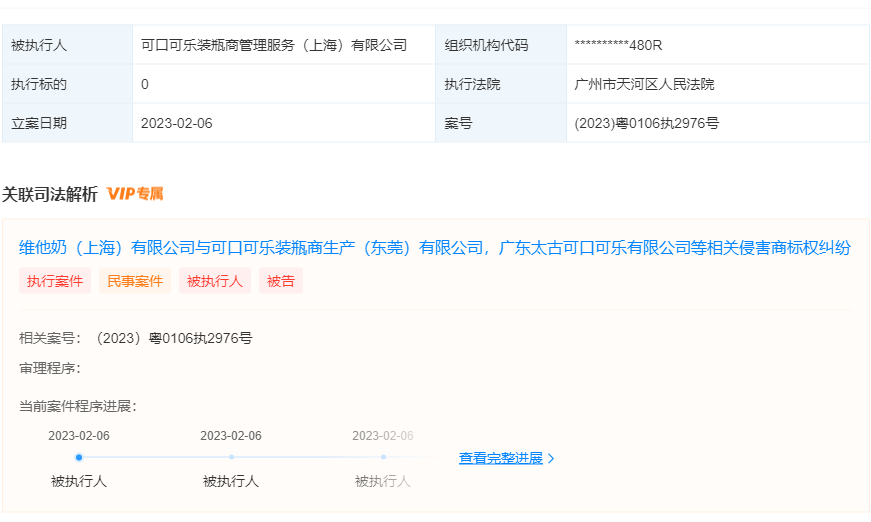The width and height of the screenshot is (871, 522).
Task: Click the 被执行人 table header cell
Action: tap(67, 45)
